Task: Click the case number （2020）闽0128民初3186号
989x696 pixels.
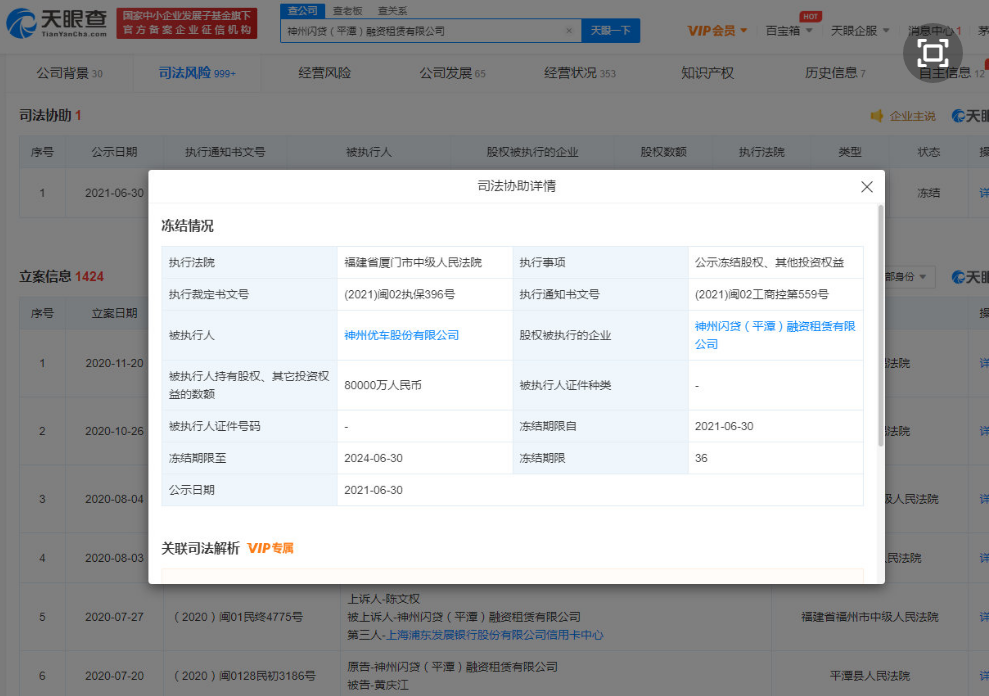Action: [244, 676]
